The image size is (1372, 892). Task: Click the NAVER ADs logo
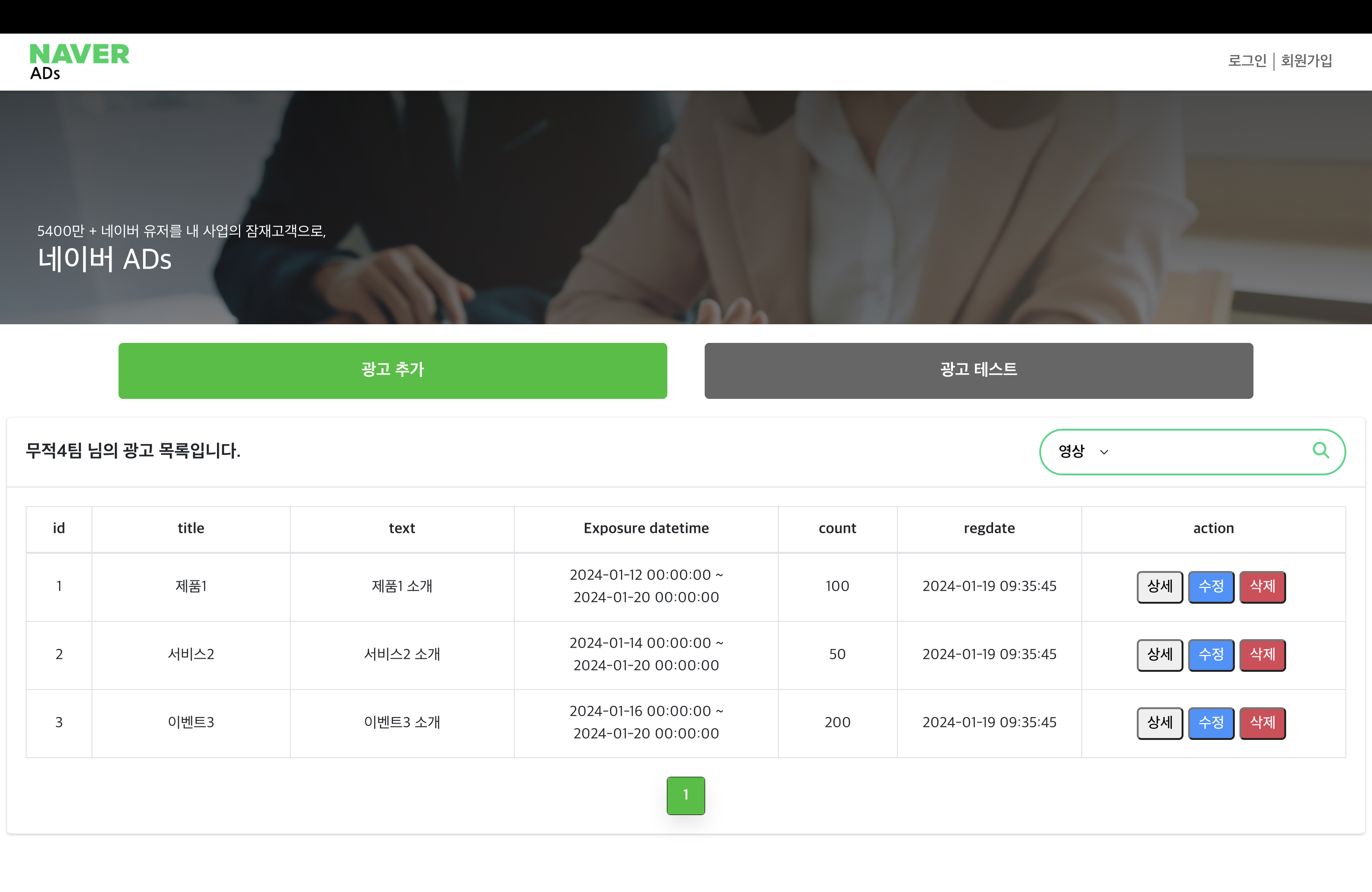pos(79,62)
